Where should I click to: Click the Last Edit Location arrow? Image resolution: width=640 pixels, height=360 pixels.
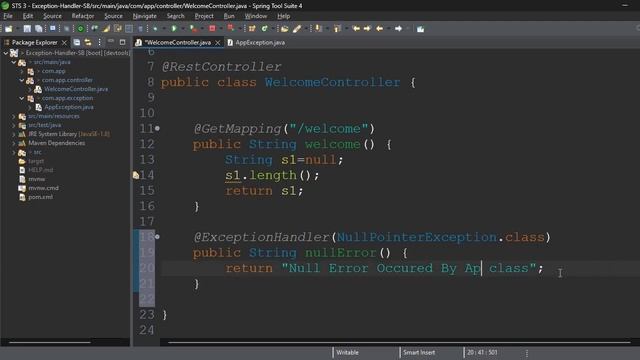tap(356, 29)
